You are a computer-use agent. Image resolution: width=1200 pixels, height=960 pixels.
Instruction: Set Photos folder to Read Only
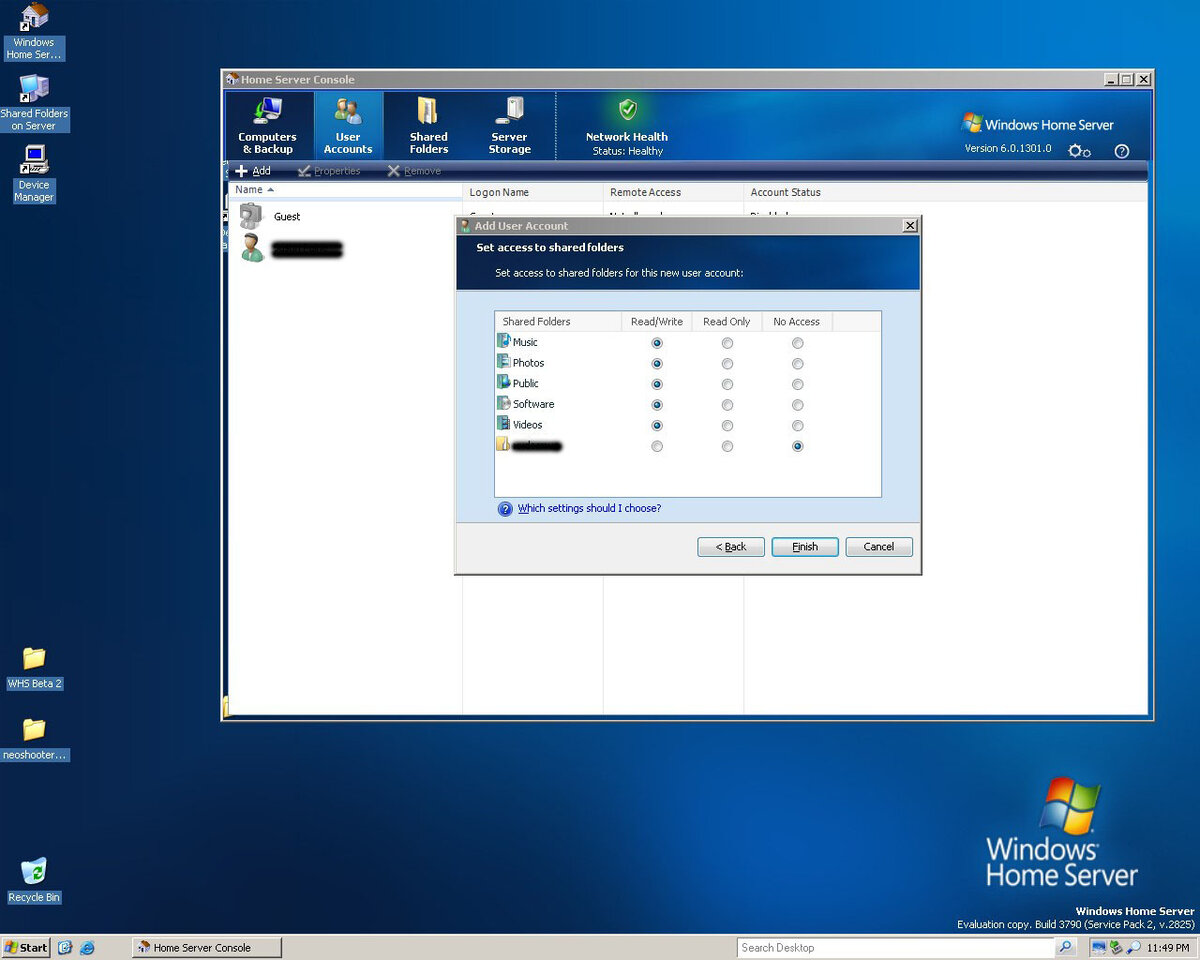[727, 364]
